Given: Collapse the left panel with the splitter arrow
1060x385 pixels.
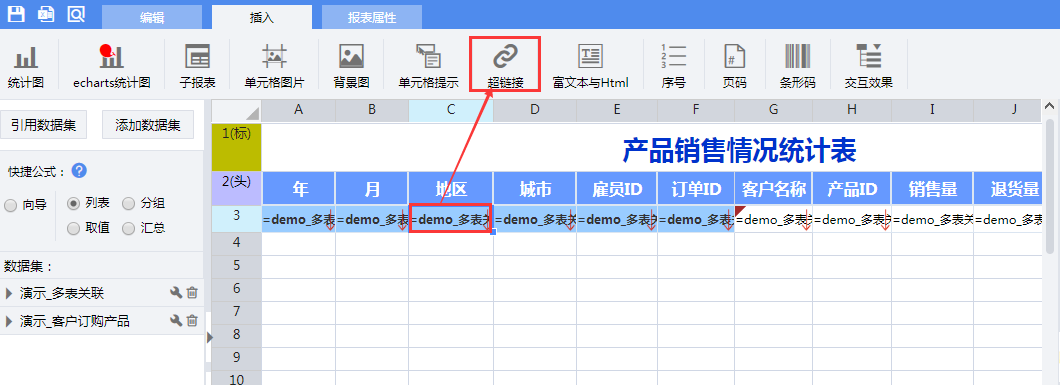Looking at the screenshot, I should [x=209, y=337].
